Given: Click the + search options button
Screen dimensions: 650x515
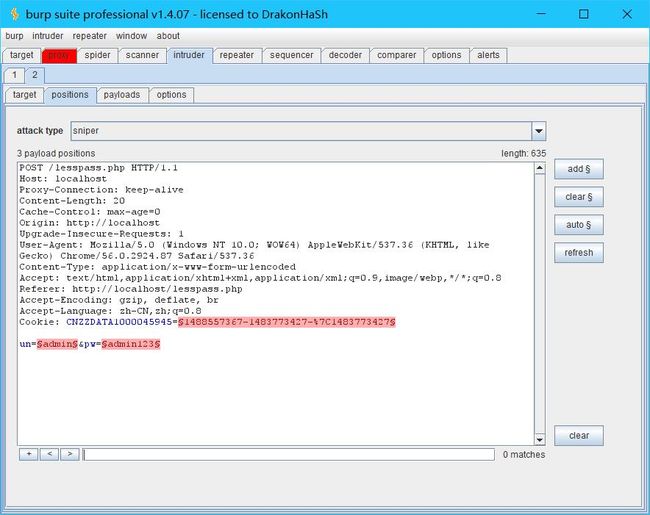Looking at the screenshot, I should pyautogui.click(x=29, y=454).
